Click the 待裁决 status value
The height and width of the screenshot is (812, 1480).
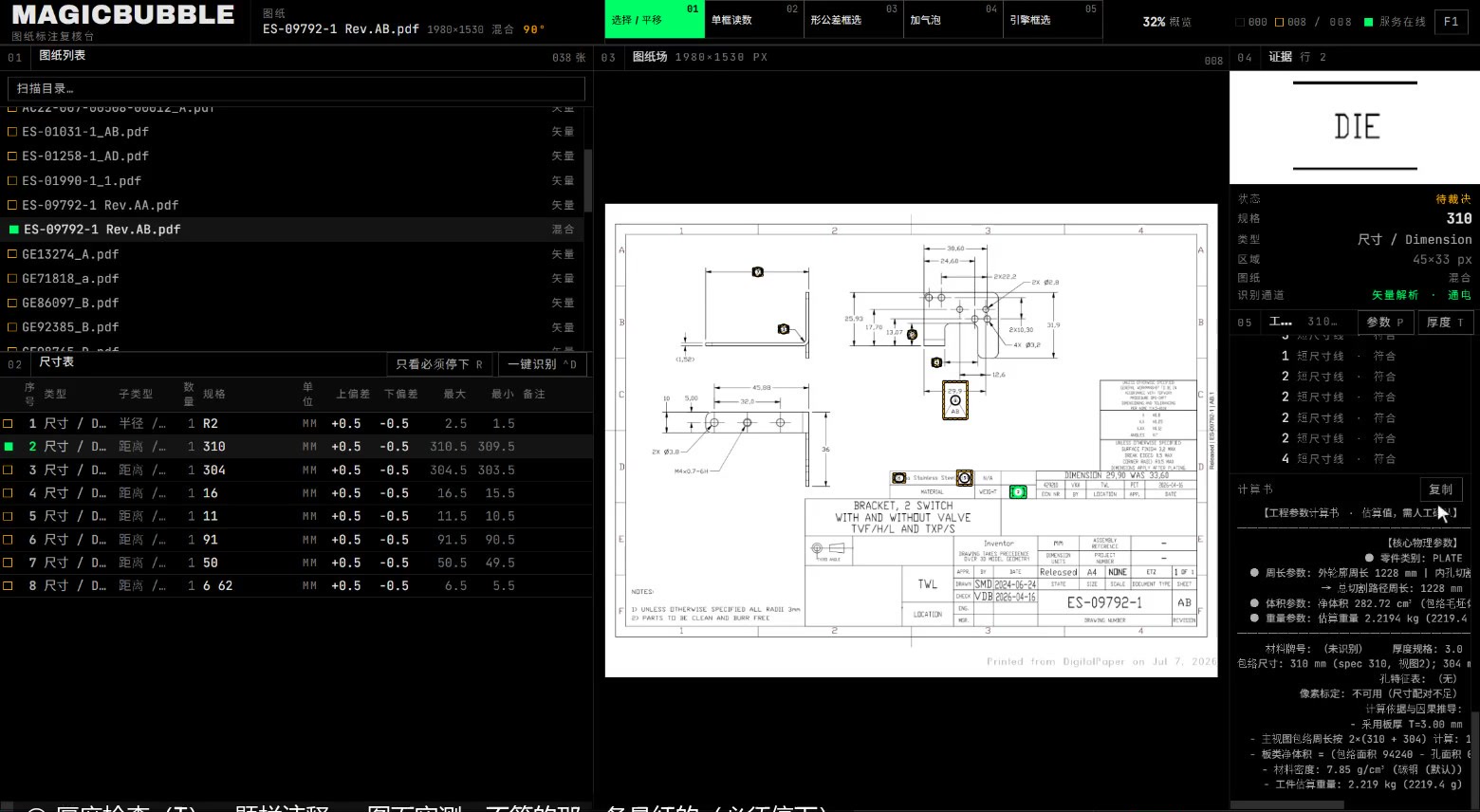[1453, 199]
